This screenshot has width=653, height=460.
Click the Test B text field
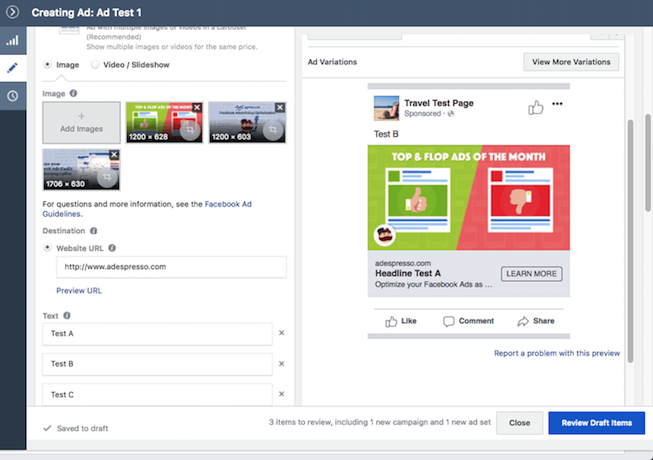(x=157, y=364)
